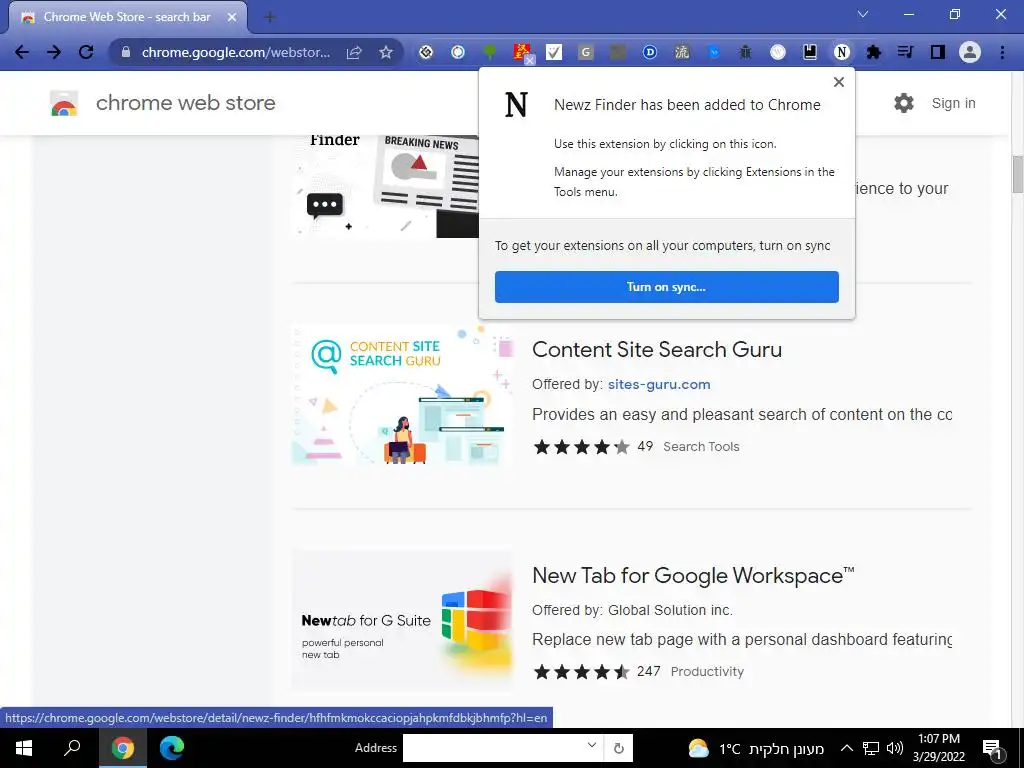Toggle the browser side panel icon
The height and width of the screenshot is (768, 1024).
click(938, 52)
